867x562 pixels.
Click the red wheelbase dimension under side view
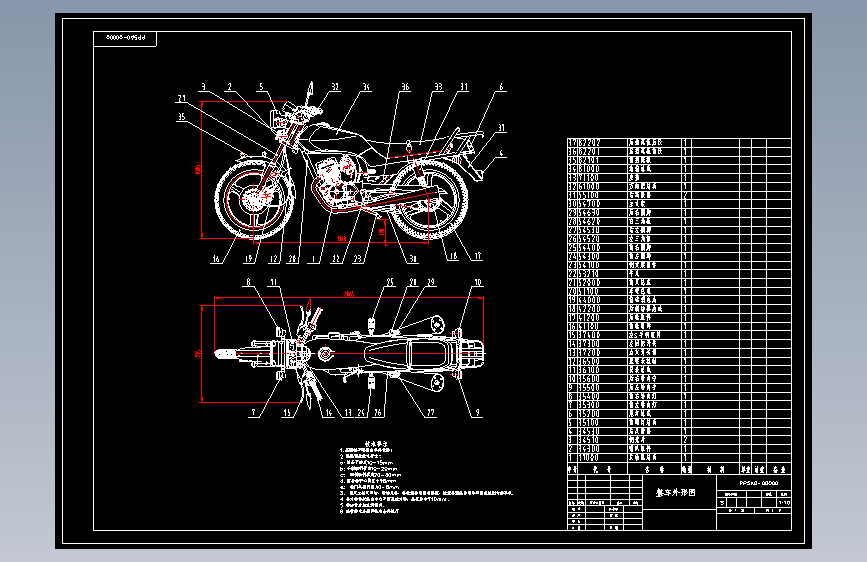click(x=341, y=239)
